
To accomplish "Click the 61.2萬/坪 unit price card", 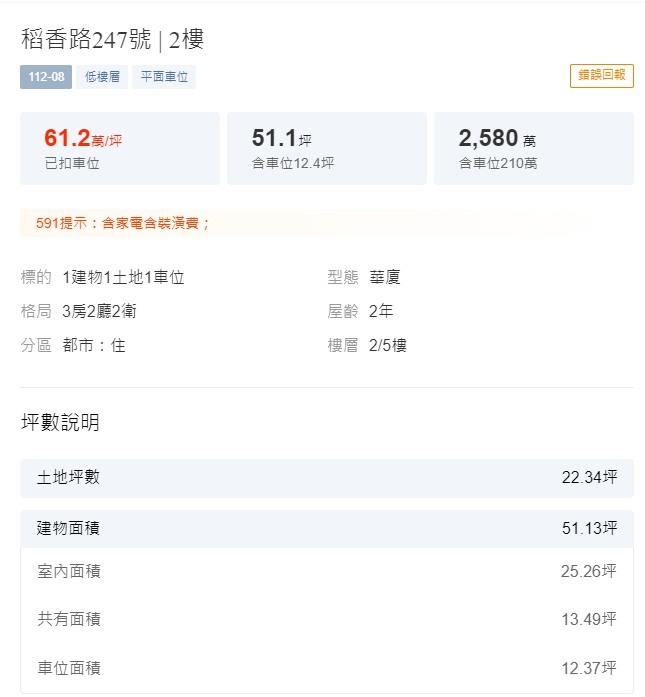I will point(120,148).
